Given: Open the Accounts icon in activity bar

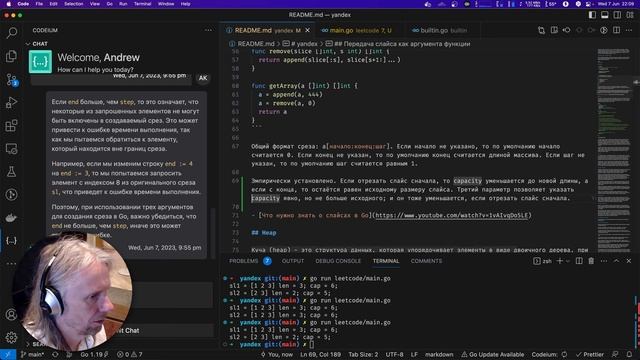Looking at the screenshot, I should (11, 315).
